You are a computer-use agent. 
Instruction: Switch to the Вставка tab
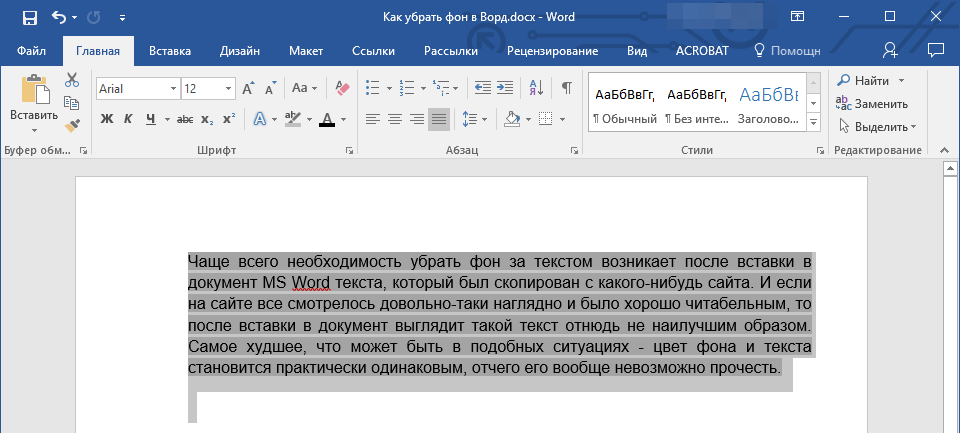tap(170, 51)
